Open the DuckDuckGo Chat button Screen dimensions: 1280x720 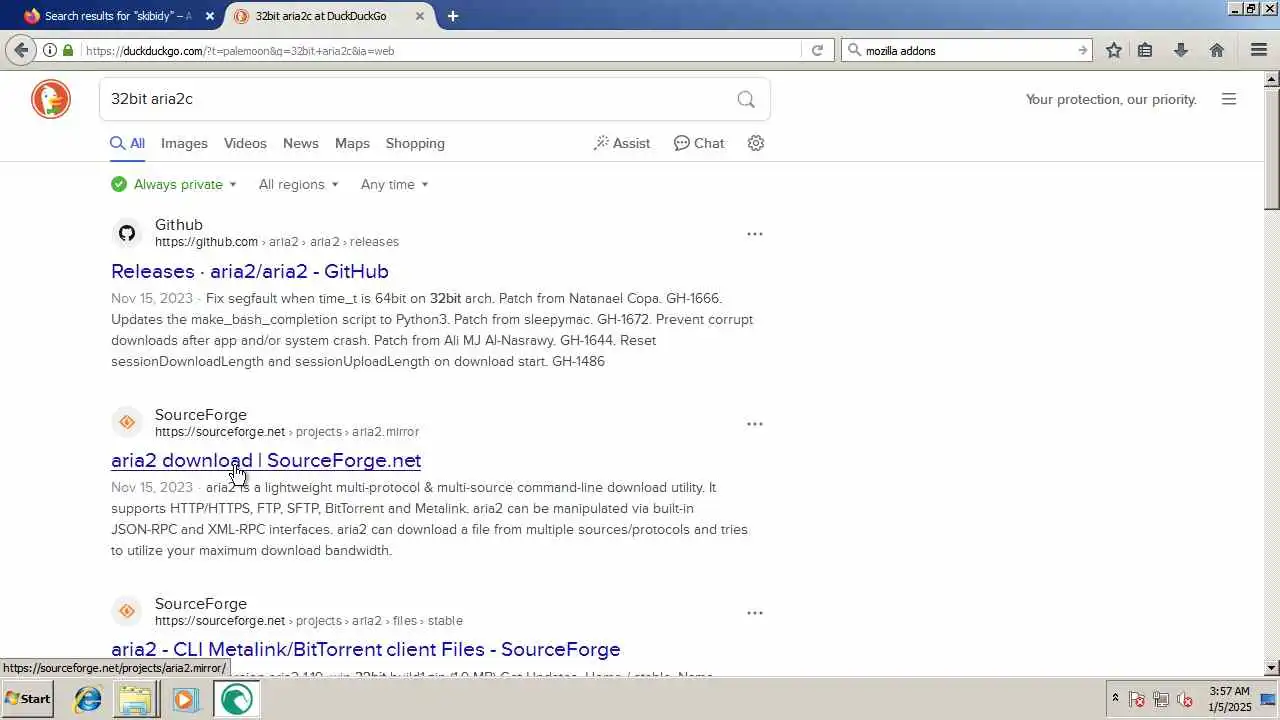click(699, 143)
